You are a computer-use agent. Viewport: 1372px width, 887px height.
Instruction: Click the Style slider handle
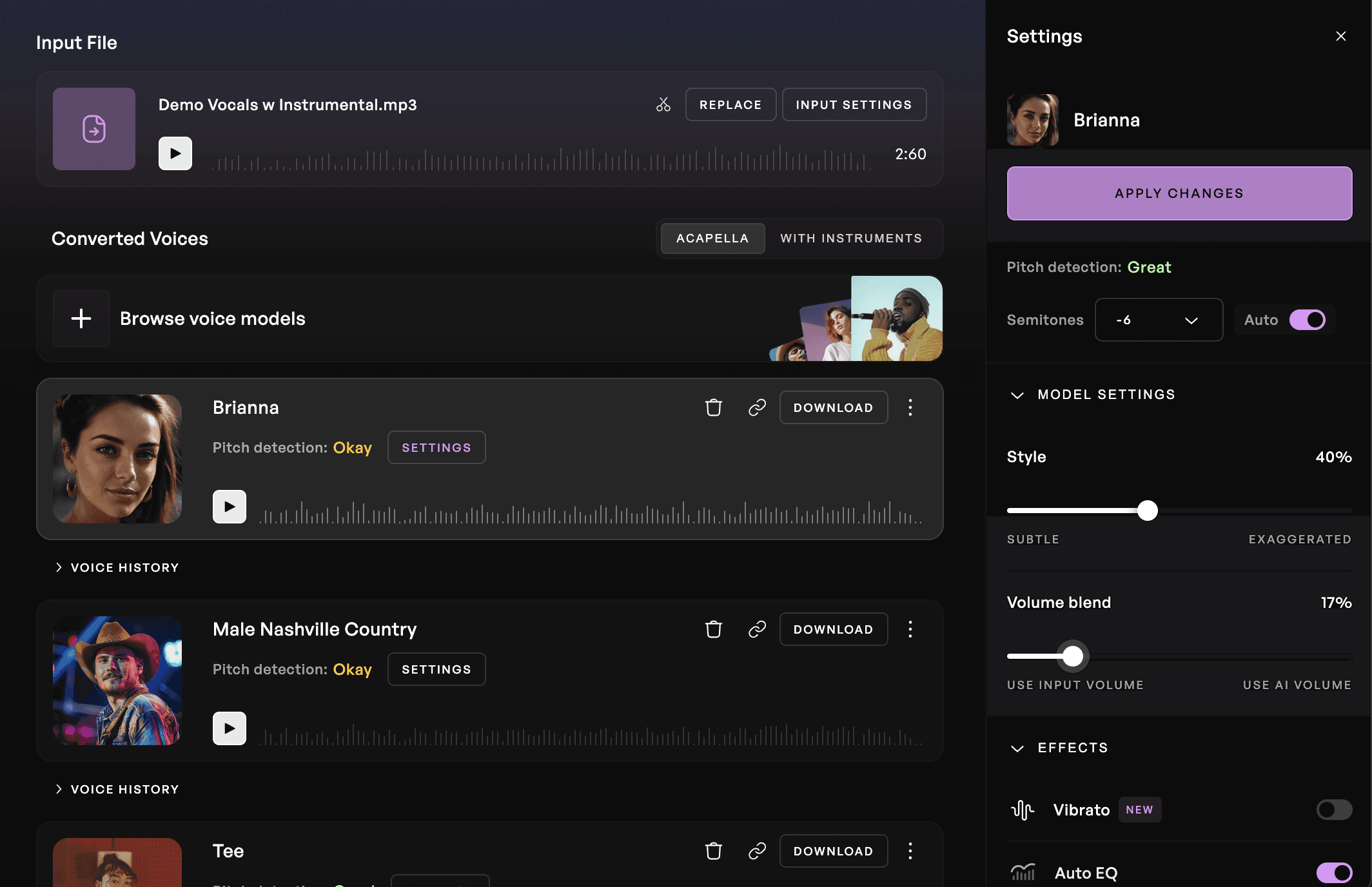1148,511
